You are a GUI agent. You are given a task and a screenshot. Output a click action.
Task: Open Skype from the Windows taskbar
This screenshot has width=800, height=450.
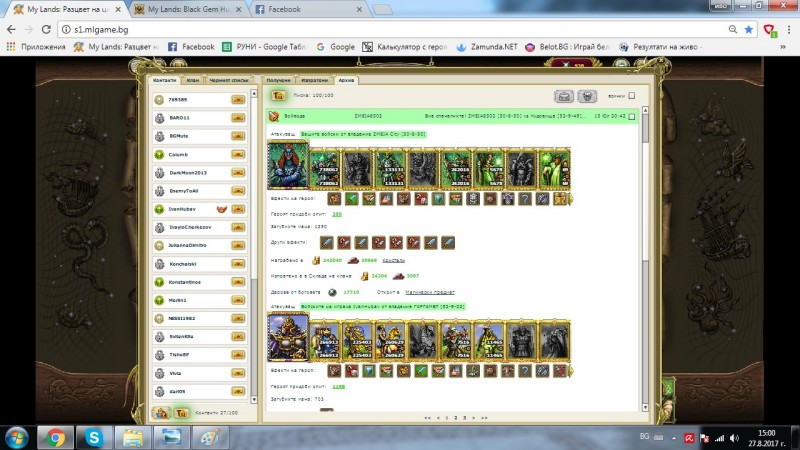tap(93, 437)
